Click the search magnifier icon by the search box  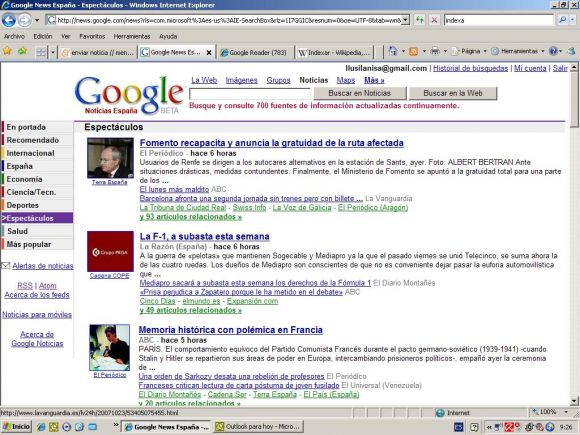[x=562, y=20]
